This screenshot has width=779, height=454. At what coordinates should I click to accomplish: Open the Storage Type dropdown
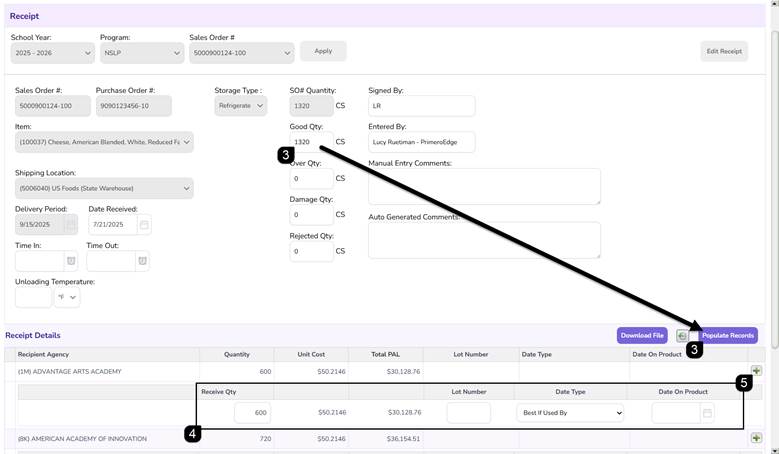240,106
